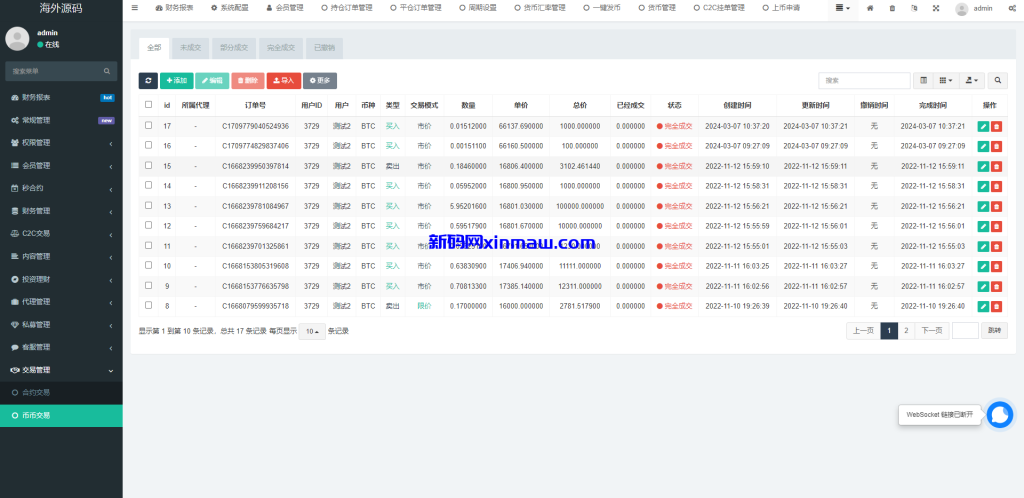Click the grey 更多 button
The height and width of the screenshot is (498, 1024).
320,80
